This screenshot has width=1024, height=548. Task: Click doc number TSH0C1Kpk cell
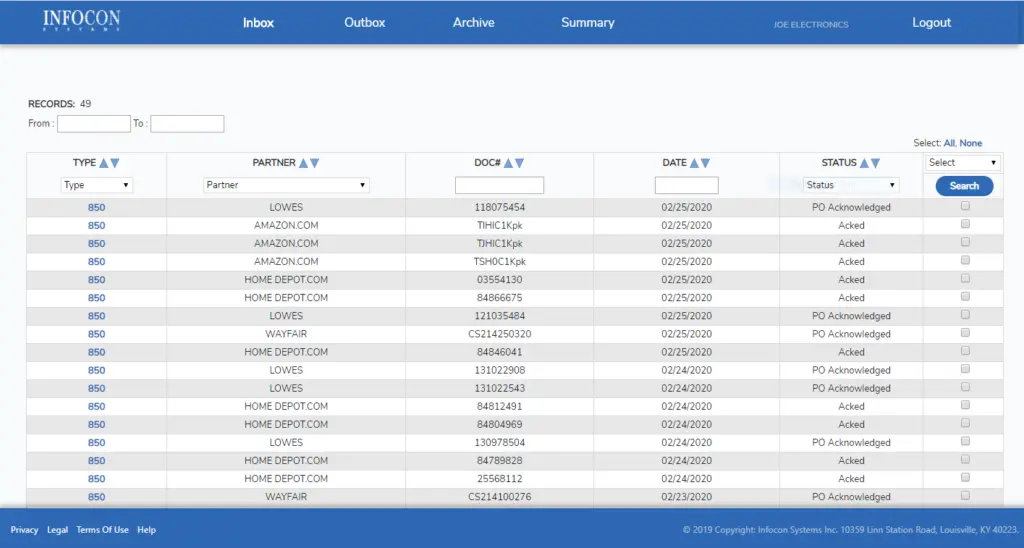click(x=500, y=262)
